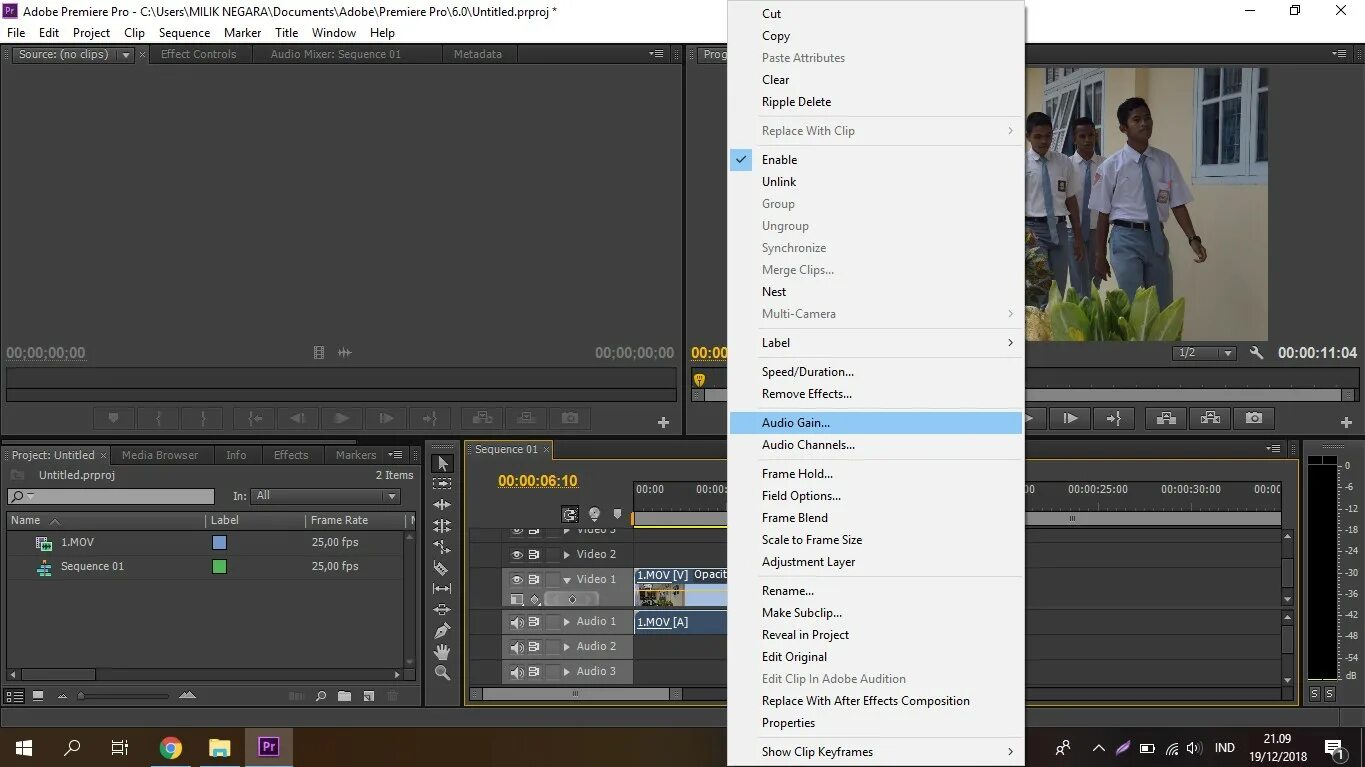
Task: Click the Project panel search field
Action: pyautogui.click(x=110, y=496)
